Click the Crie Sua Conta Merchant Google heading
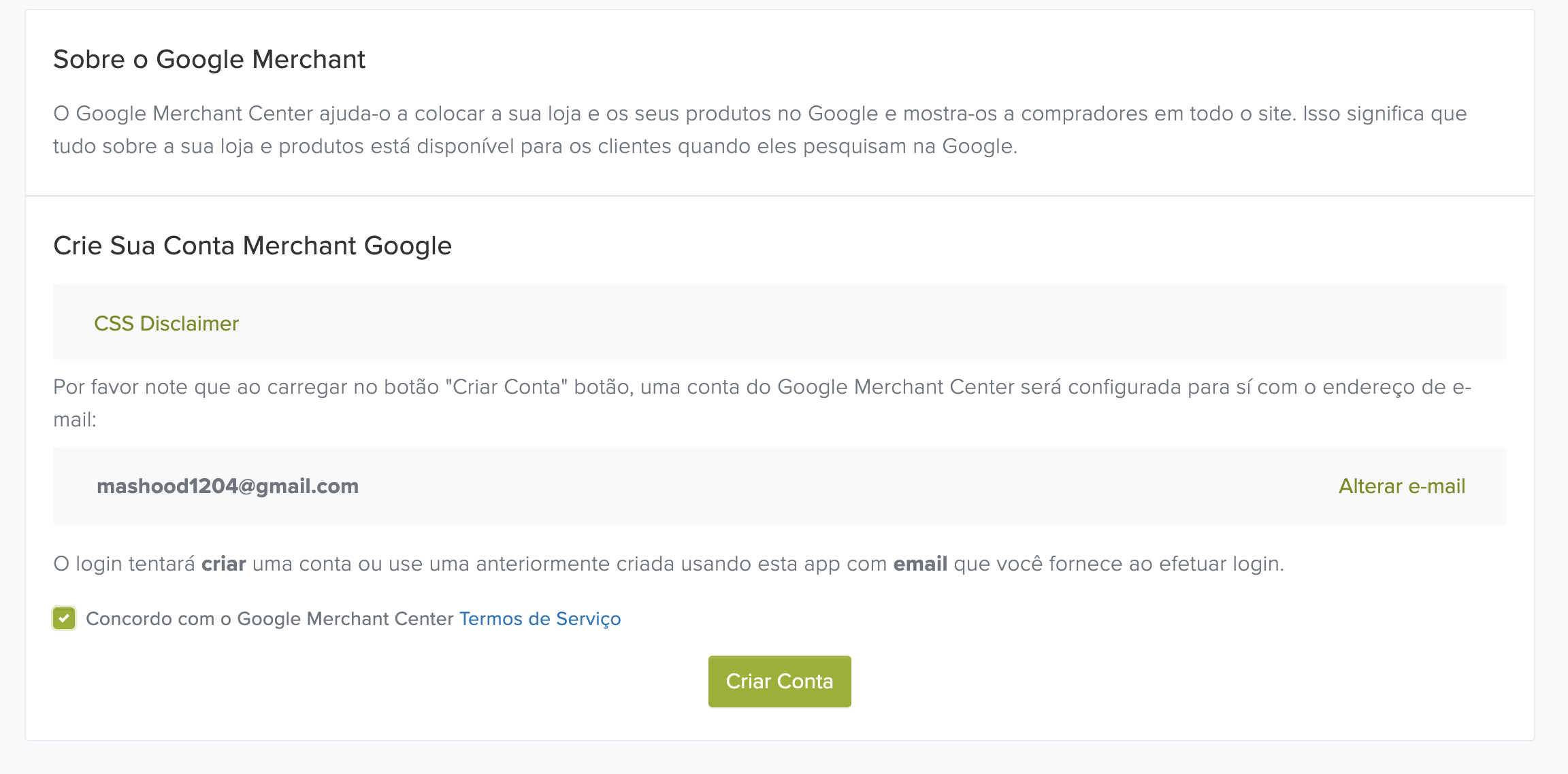Viewport: 1568px width, 774px height. (252, 246)
